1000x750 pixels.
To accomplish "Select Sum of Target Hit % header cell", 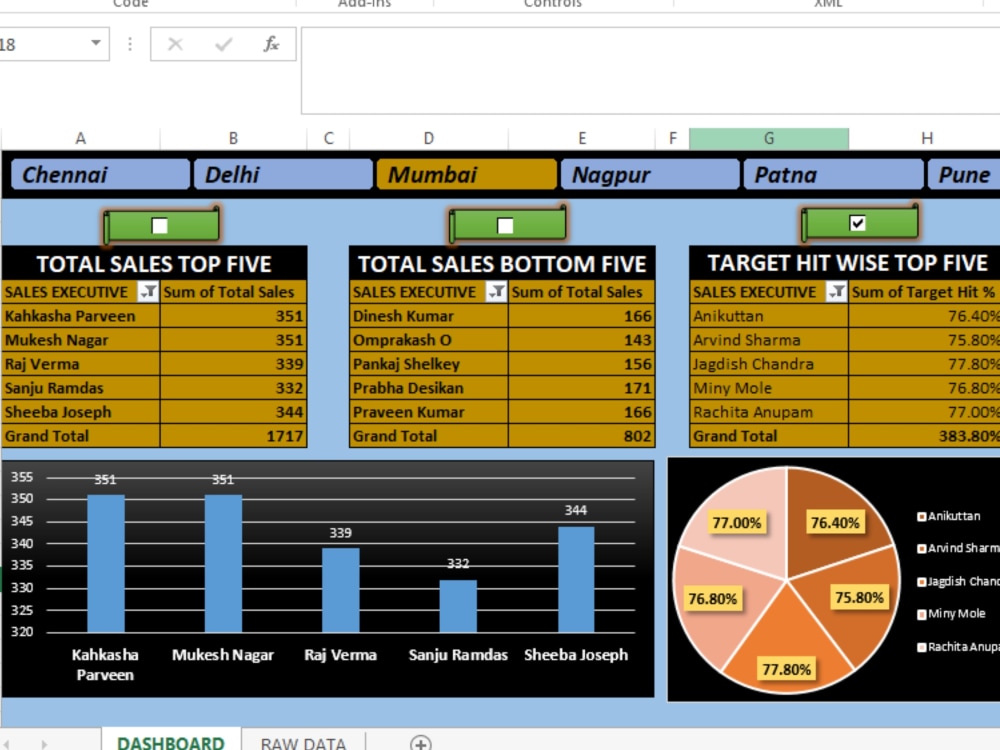I will (x=924, y=292).
